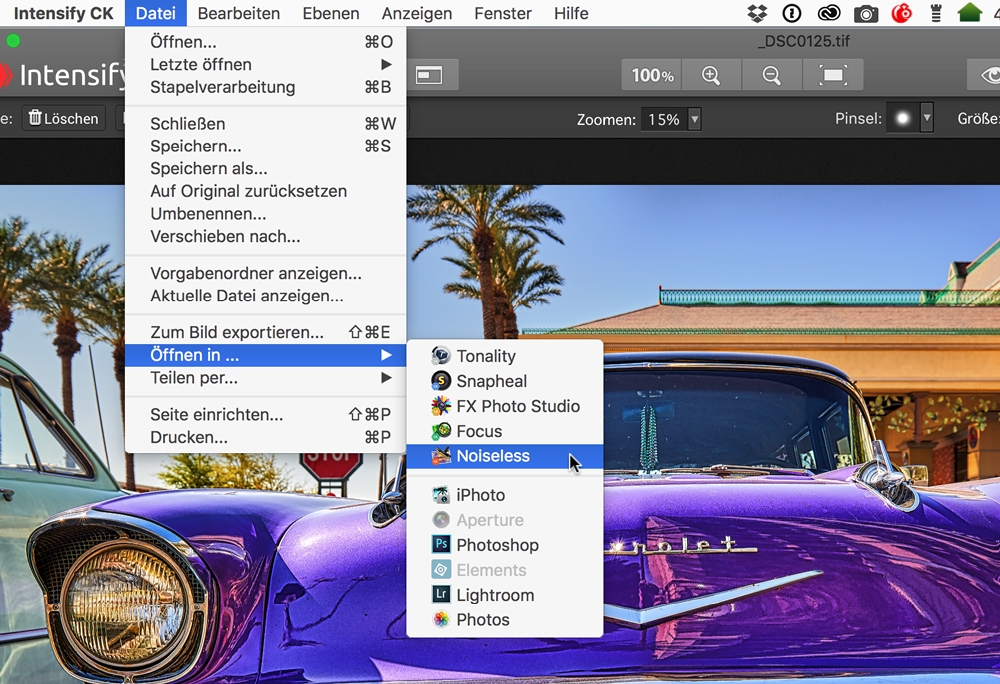Choose Verschieben nach... menu item
The image size is (1000, 684).
tap(265, 236)
